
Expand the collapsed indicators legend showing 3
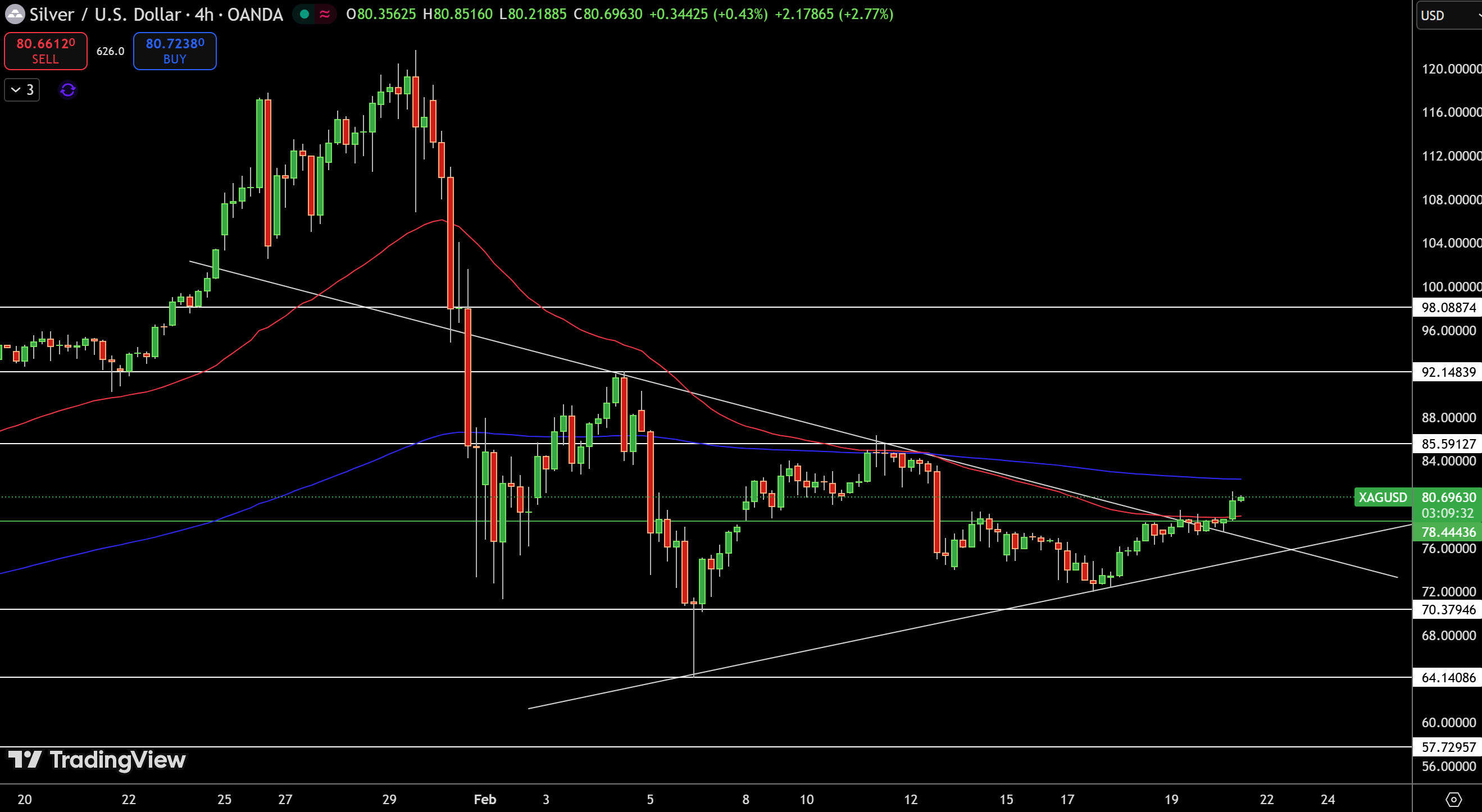(x=22, y=90)
